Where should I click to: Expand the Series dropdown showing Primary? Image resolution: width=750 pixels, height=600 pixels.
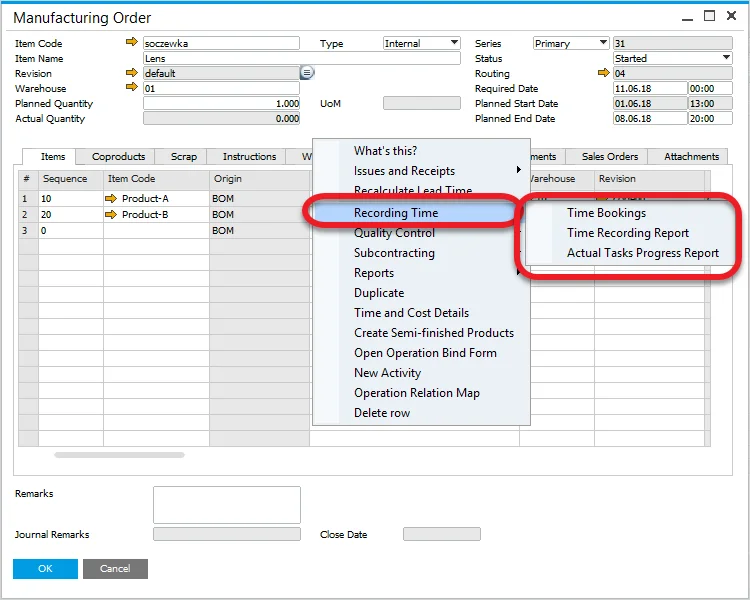[603, 43]
